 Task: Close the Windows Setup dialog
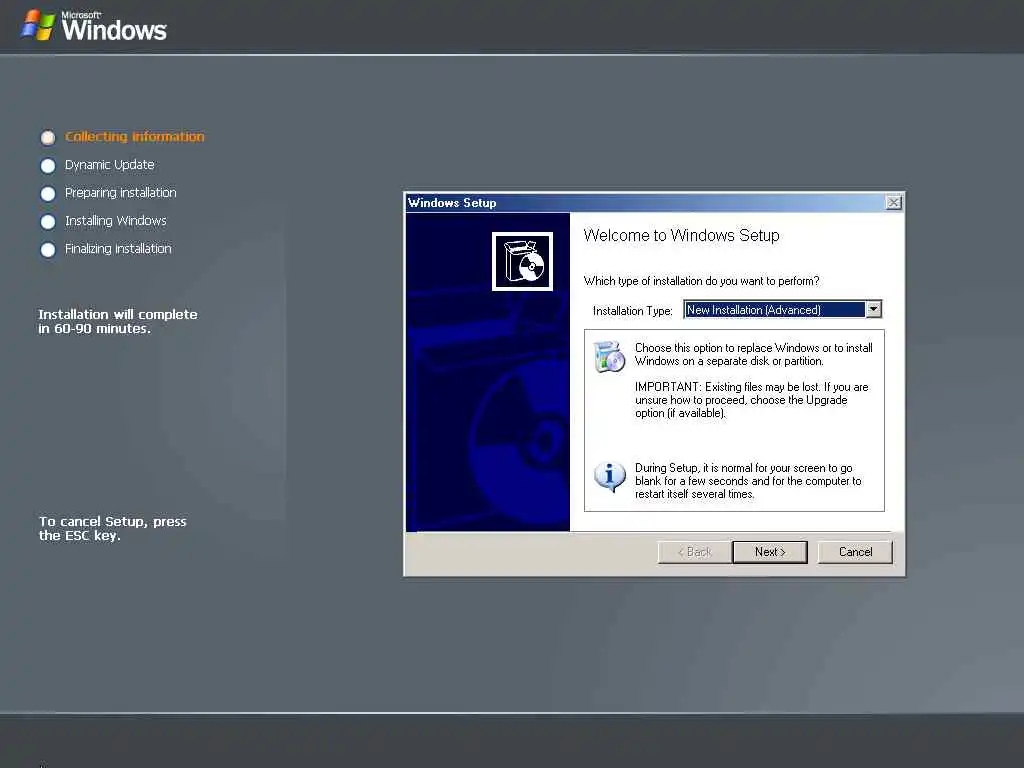click(x=893, y=202)
